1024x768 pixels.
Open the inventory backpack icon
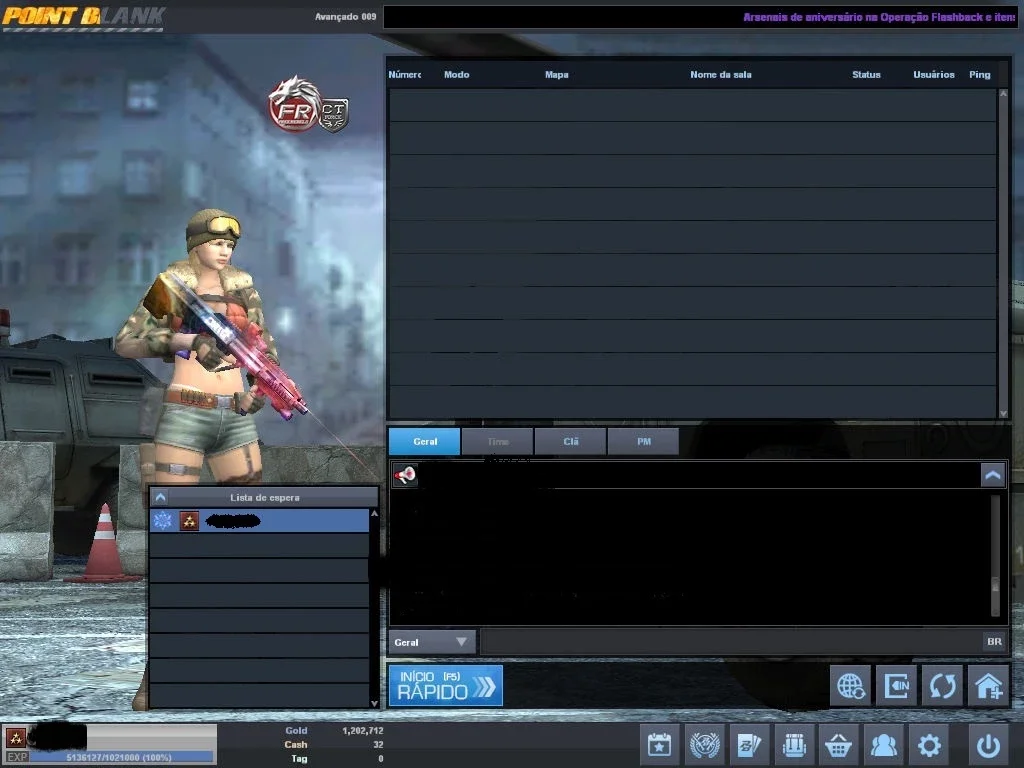[794, 745]
